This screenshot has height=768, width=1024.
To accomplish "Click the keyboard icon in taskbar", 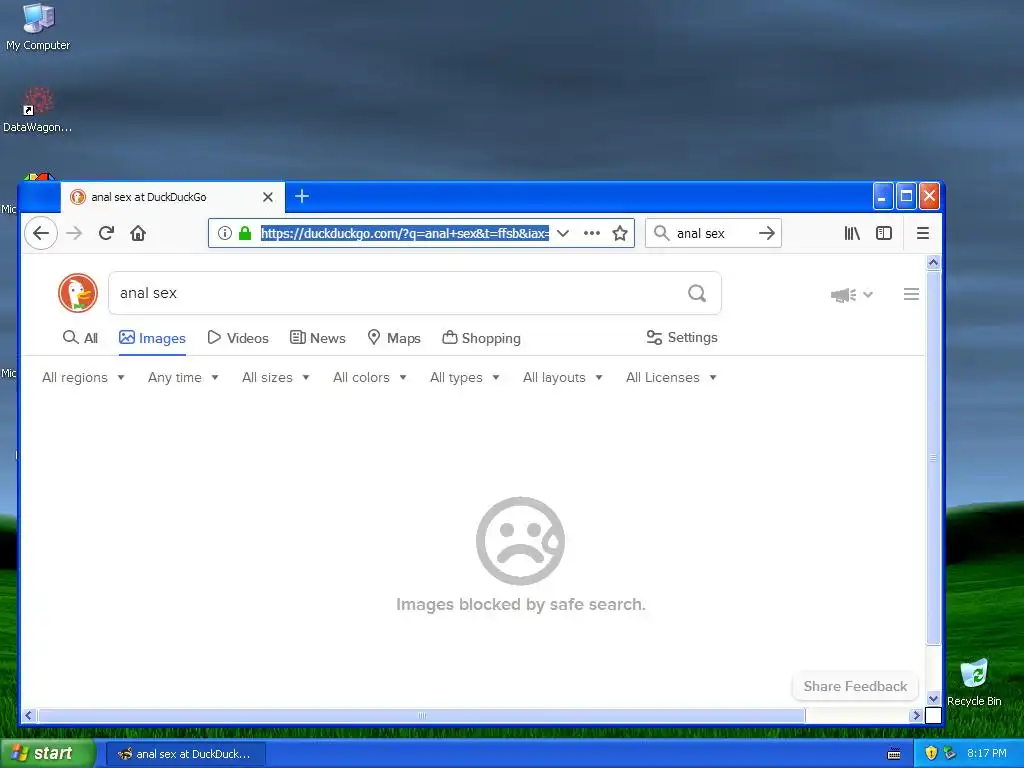I will (x=894, y=754).
